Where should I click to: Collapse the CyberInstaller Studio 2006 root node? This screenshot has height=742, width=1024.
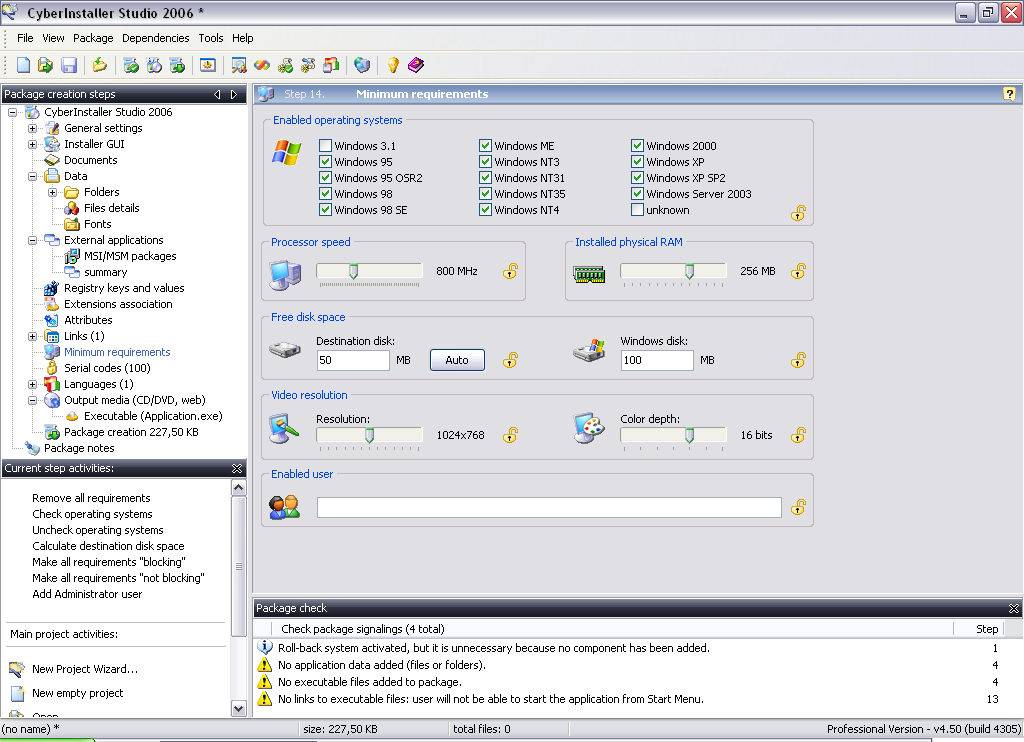click(12, 112)
